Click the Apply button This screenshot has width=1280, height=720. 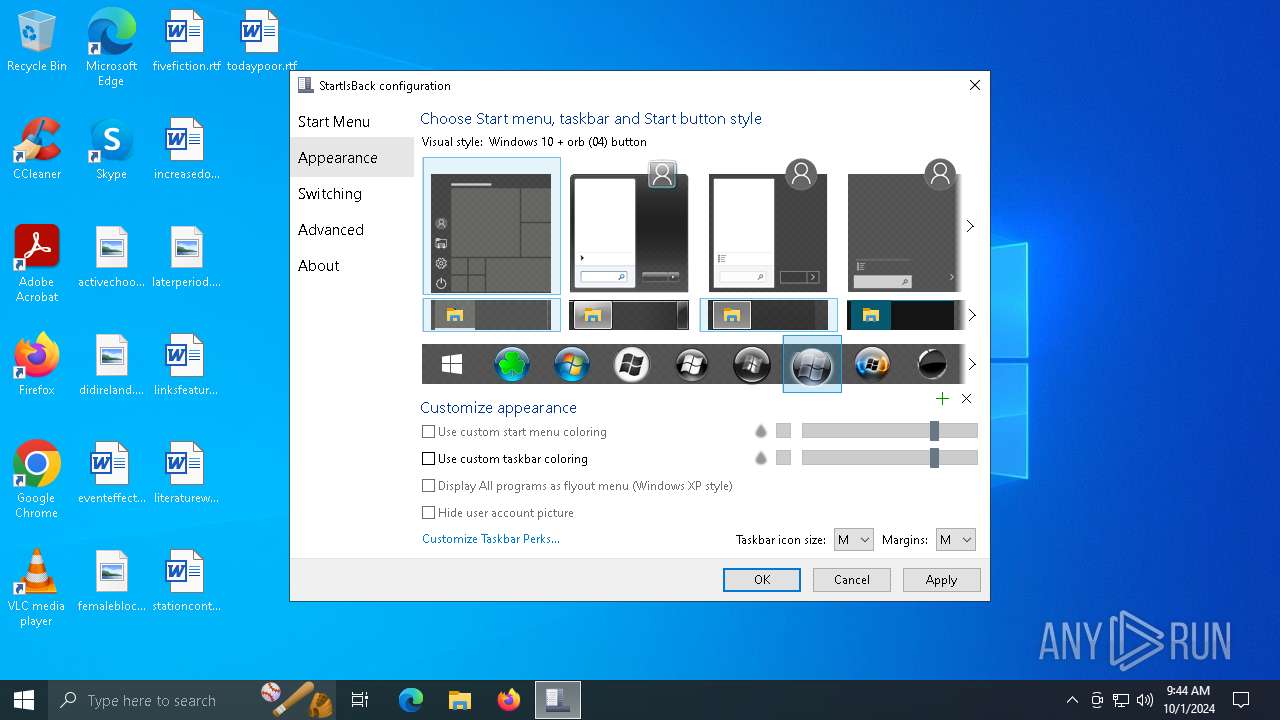click(x=941, y=580)
